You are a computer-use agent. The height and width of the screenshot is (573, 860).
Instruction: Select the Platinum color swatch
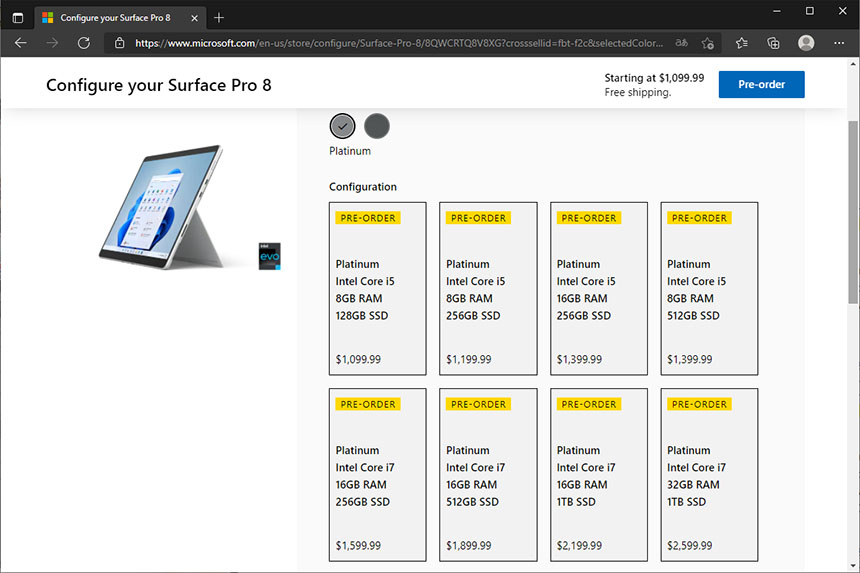(x=342, y=126)
